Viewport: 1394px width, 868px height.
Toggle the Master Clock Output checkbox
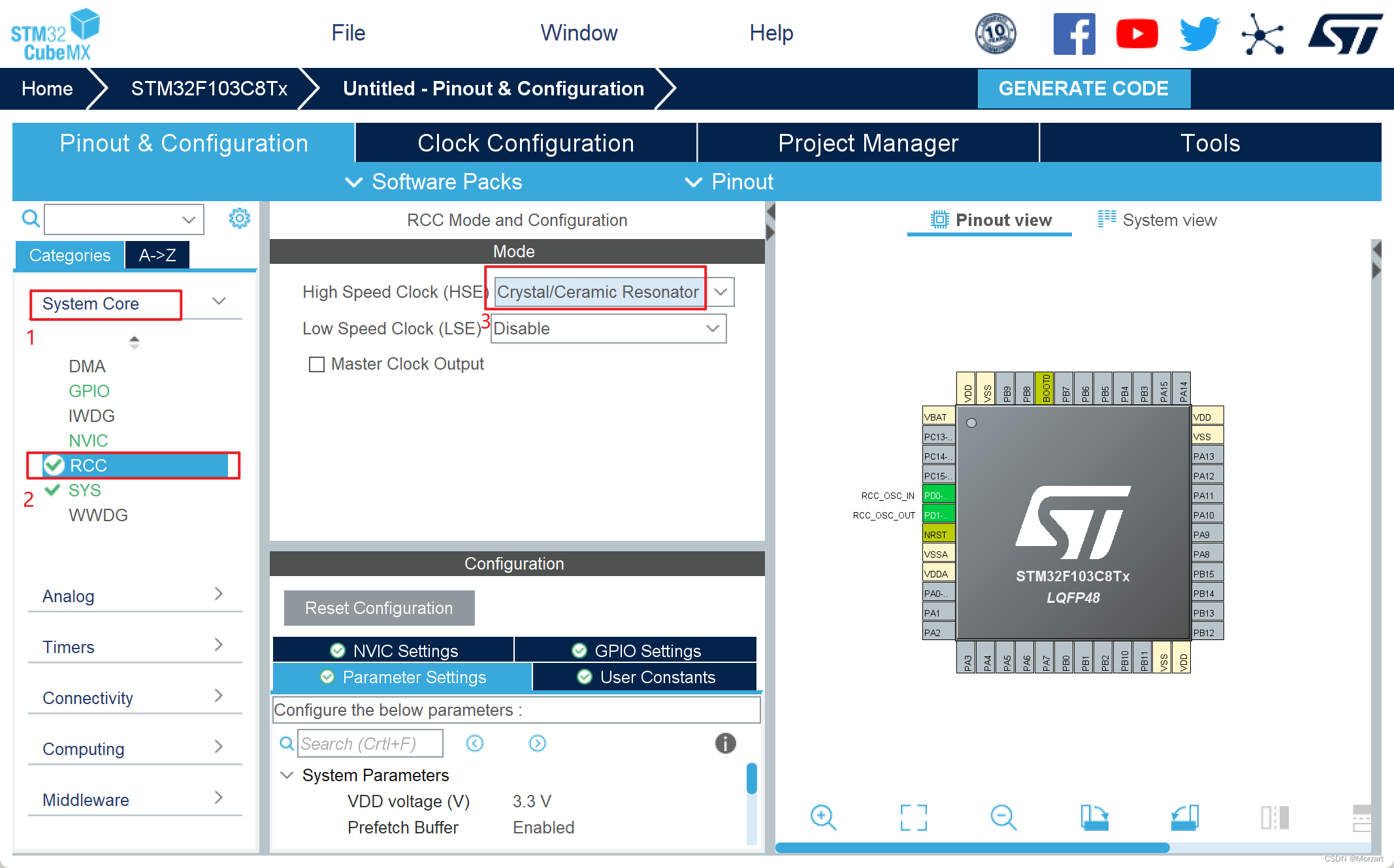(316, 364)
